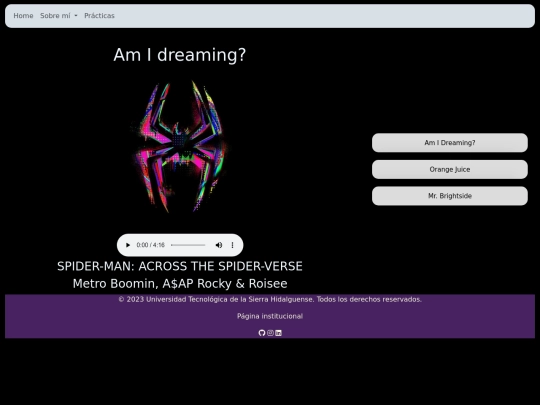540x405 pixels.
Task: Click the Spider-Verse album cover image
Action: point(180,147)
